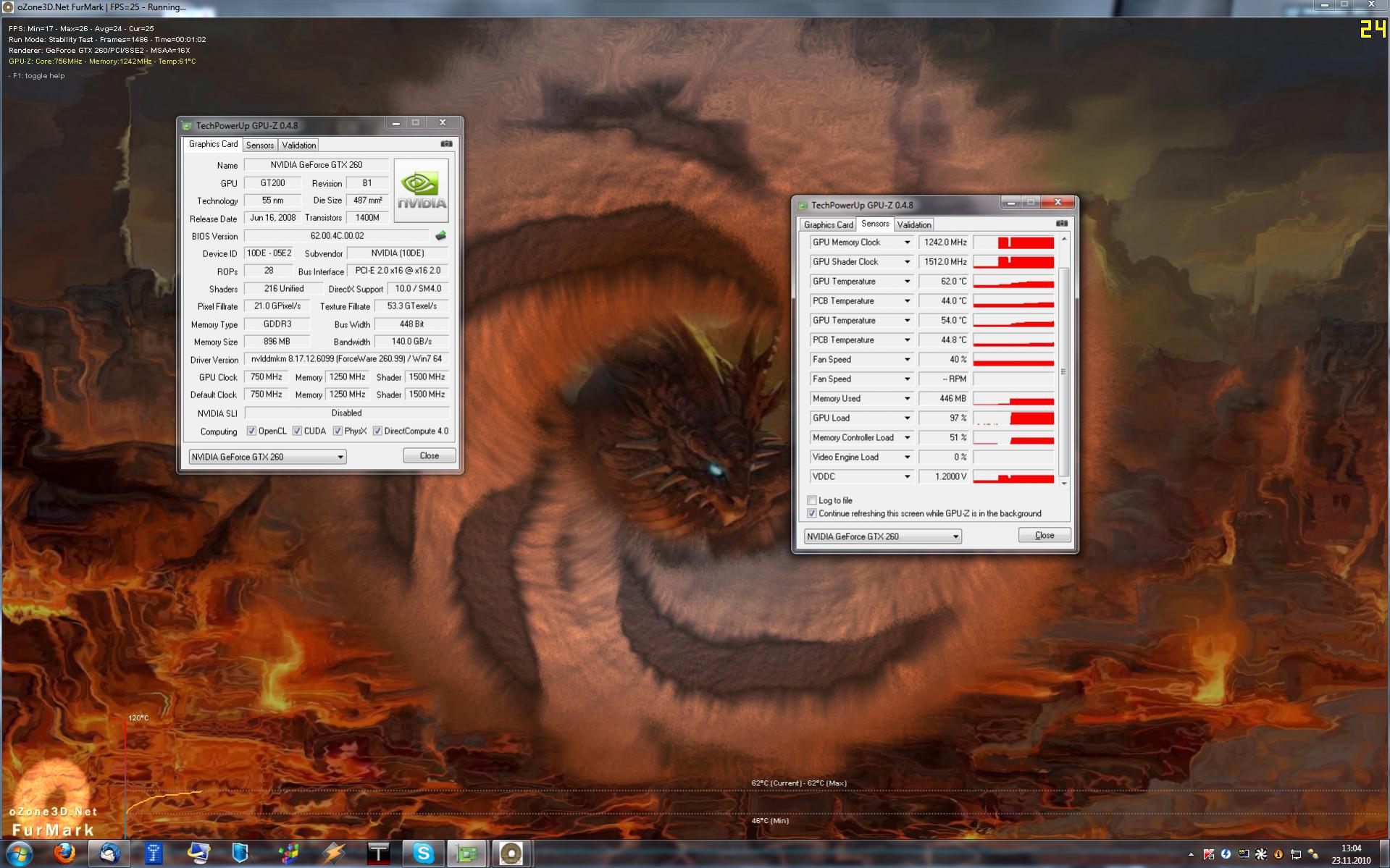Open Thunderbird mail from the taskbar
Screen dimensions: 1390x868
tap(110, 854)
